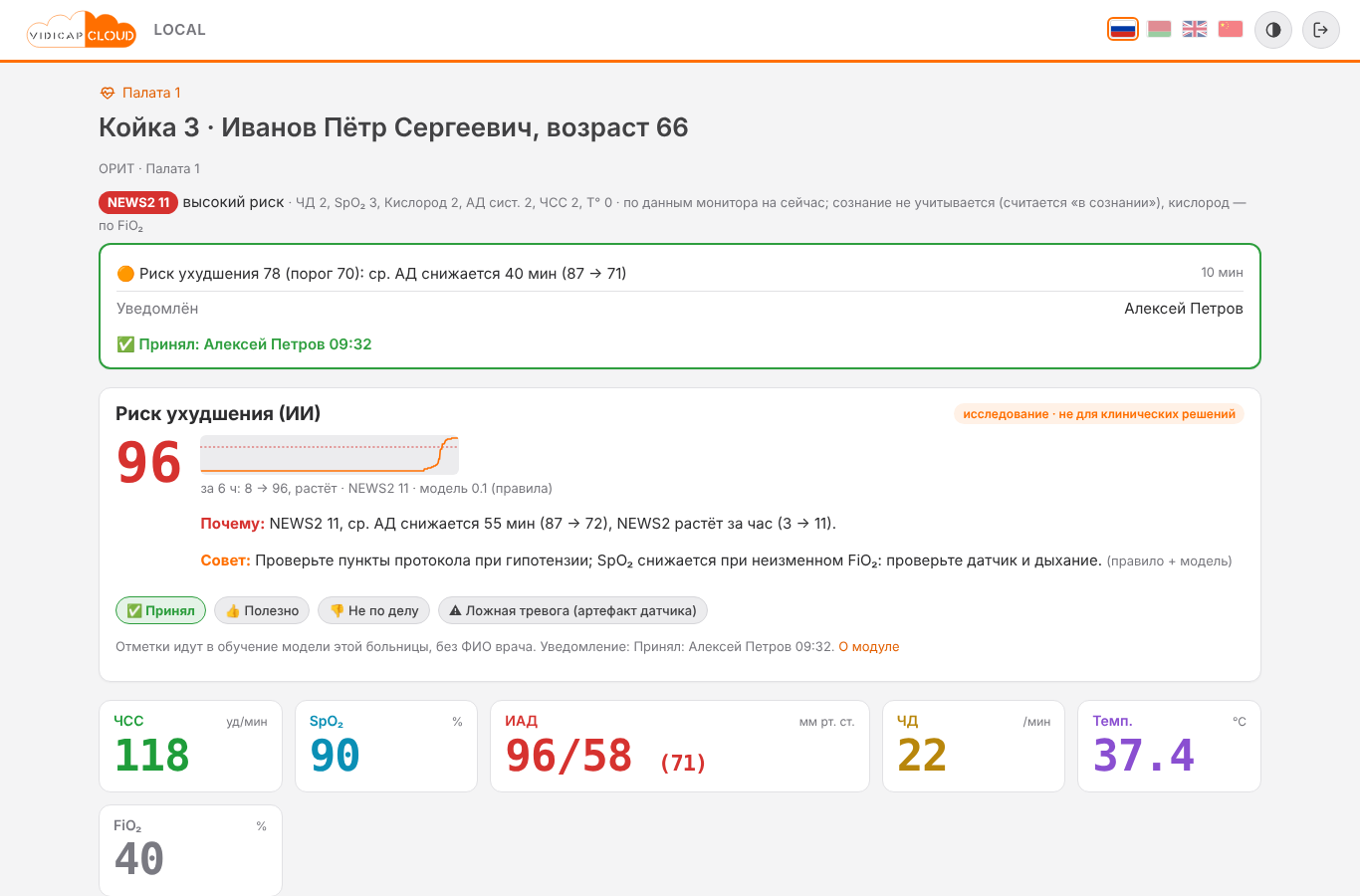Click the Койка 3 patient heading
The height and width of the screenshot is (896, 1360).
point(393,127)
